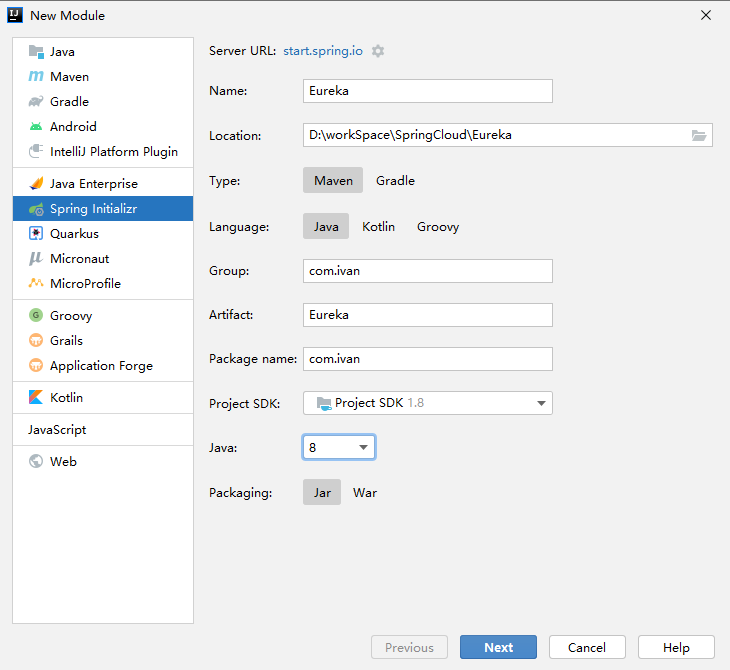This screenshot has height=670, width=730.
Task: Click the Next button
Action: click(x=498, y=647)
